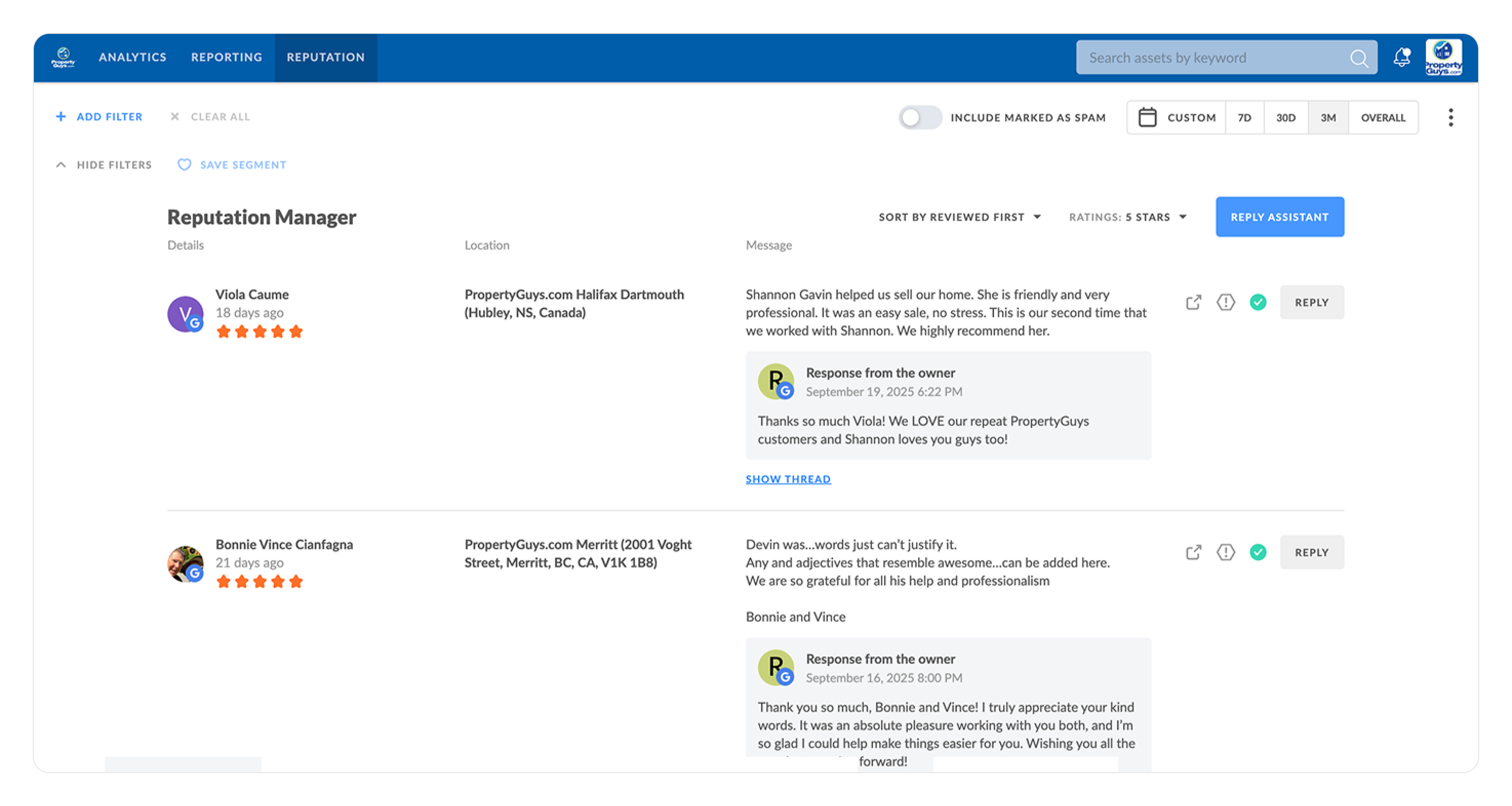Report Bonnie Vince Cianfagna's review

(1226, 552)
